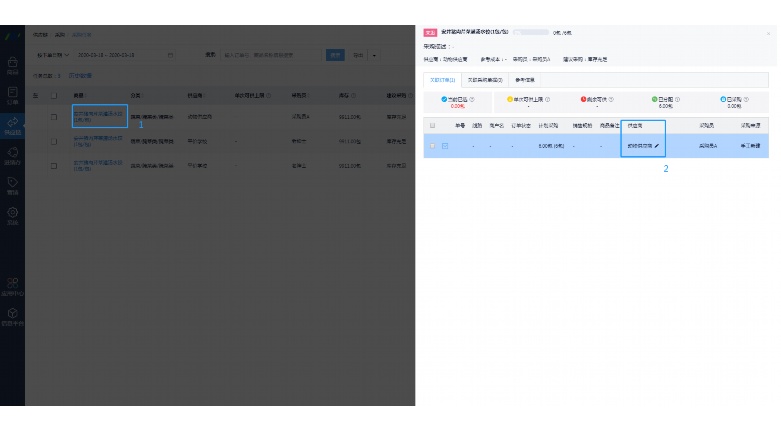Open the shopping bag module in sidebar

tap(12, 63)
